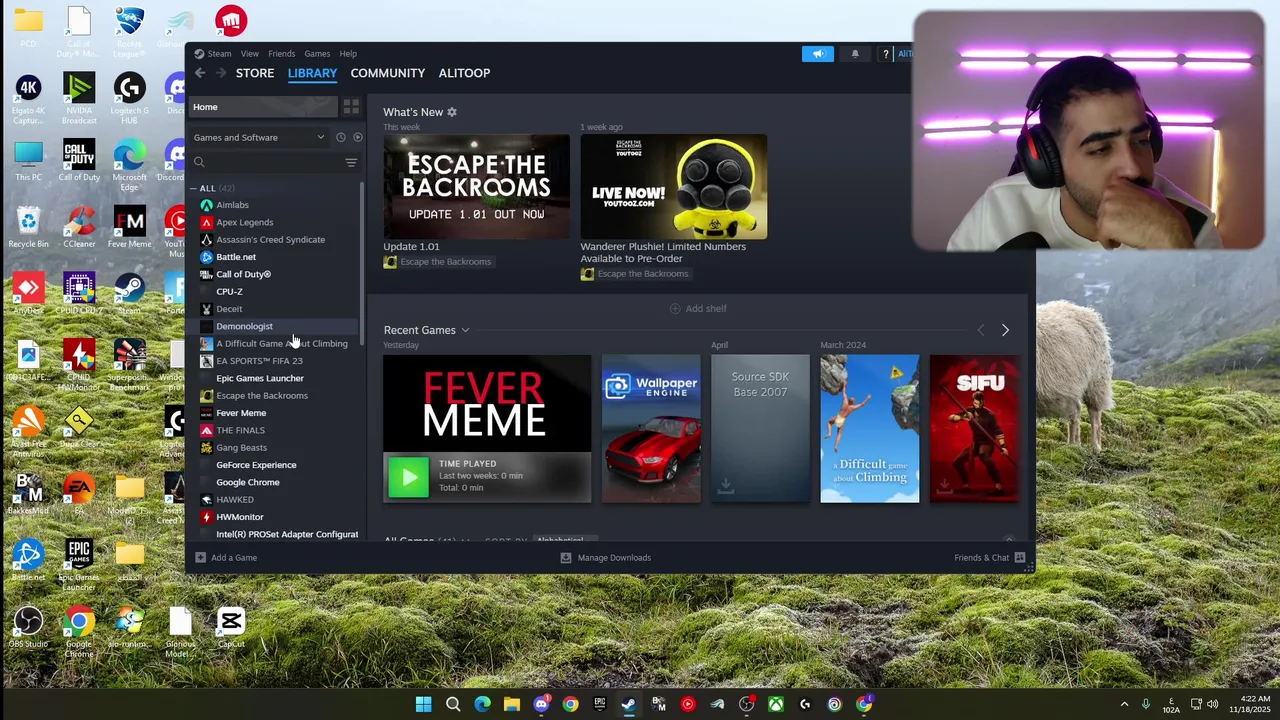1280x720 pixels.
Task: Select Demonologist in the game list
Action: coord(274,326)
